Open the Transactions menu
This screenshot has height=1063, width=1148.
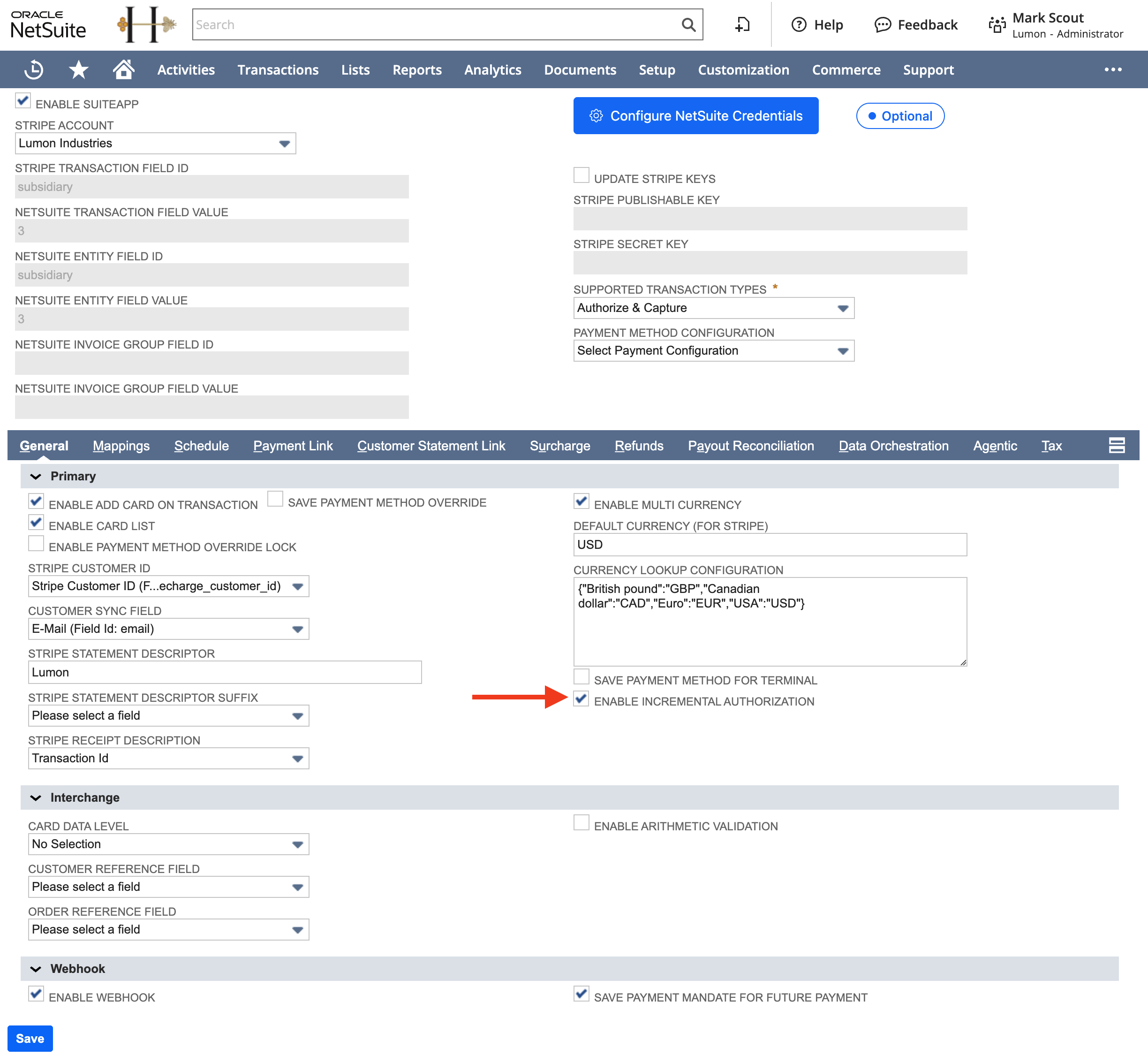[278, 69]
